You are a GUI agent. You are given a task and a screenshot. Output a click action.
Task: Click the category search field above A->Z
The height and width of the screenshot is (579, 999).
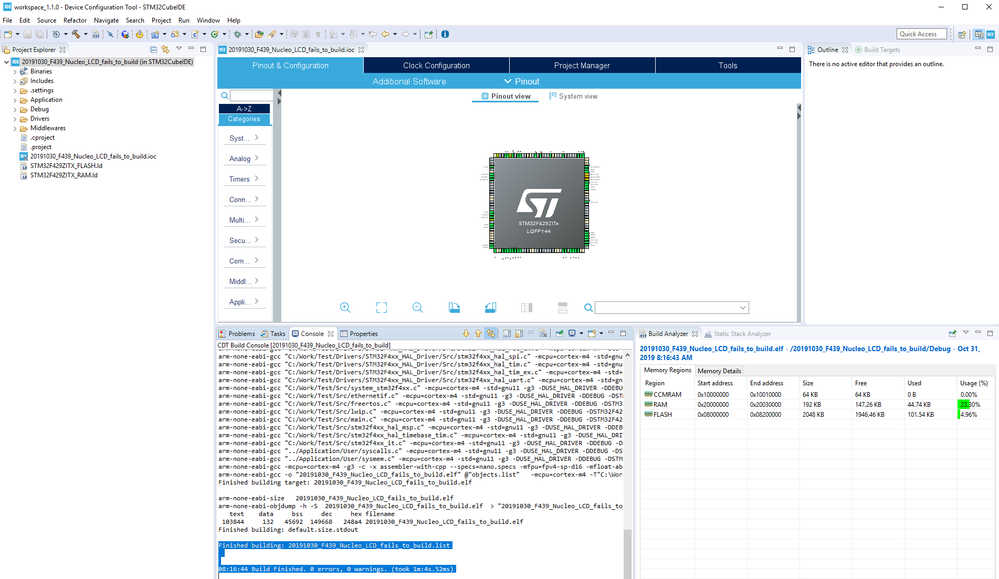250,96
